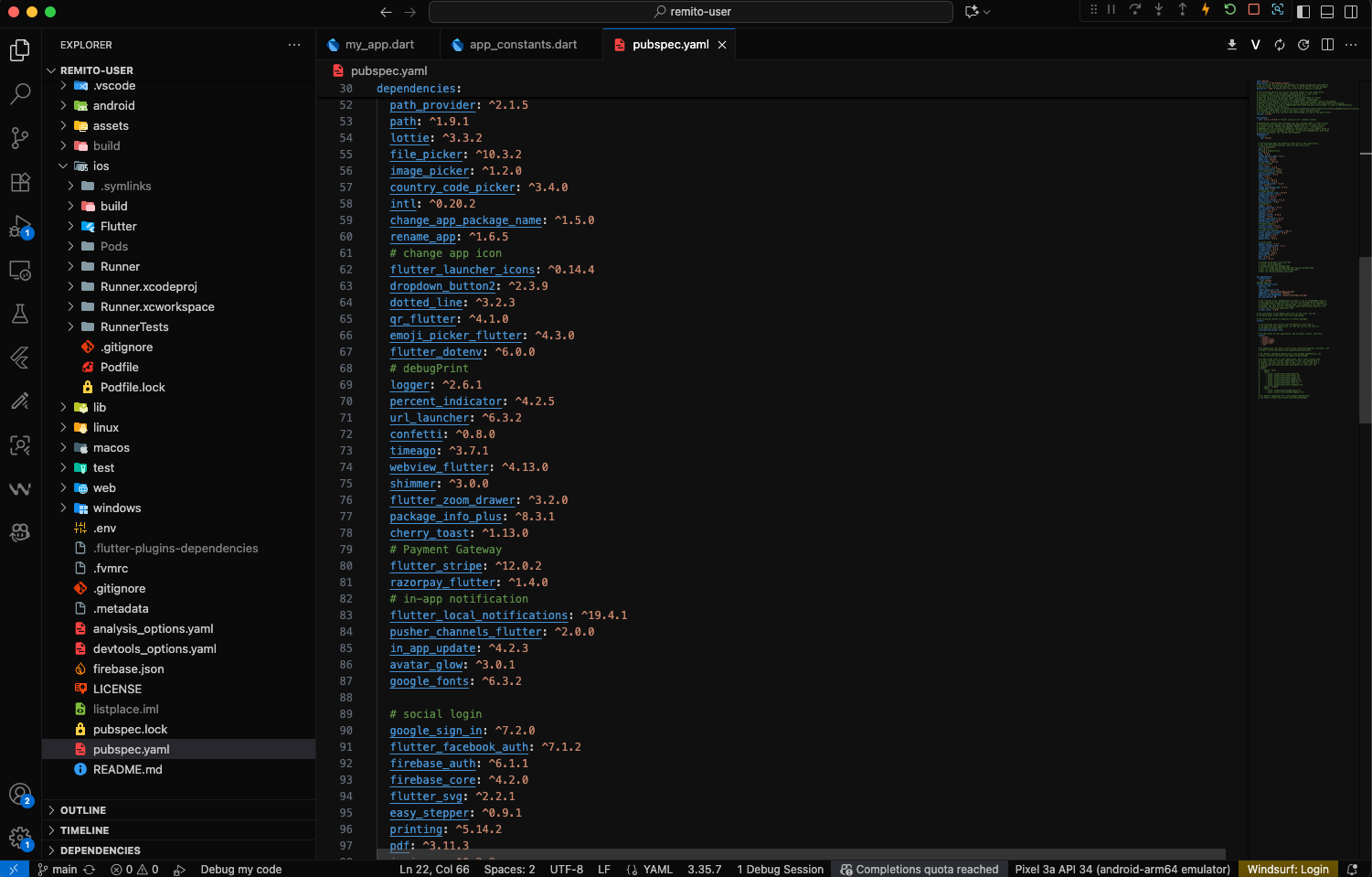Viewport: 1372px width, 877px height.
Task: Open the Testing flask icon
Action: (x=19, y=314)
